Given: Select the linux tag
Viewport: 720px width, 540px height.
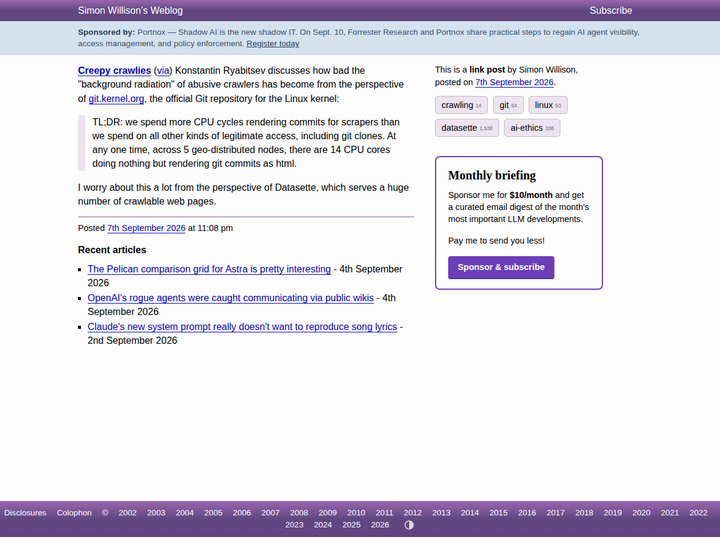Looking at the screenshot, I should (548, 105).
